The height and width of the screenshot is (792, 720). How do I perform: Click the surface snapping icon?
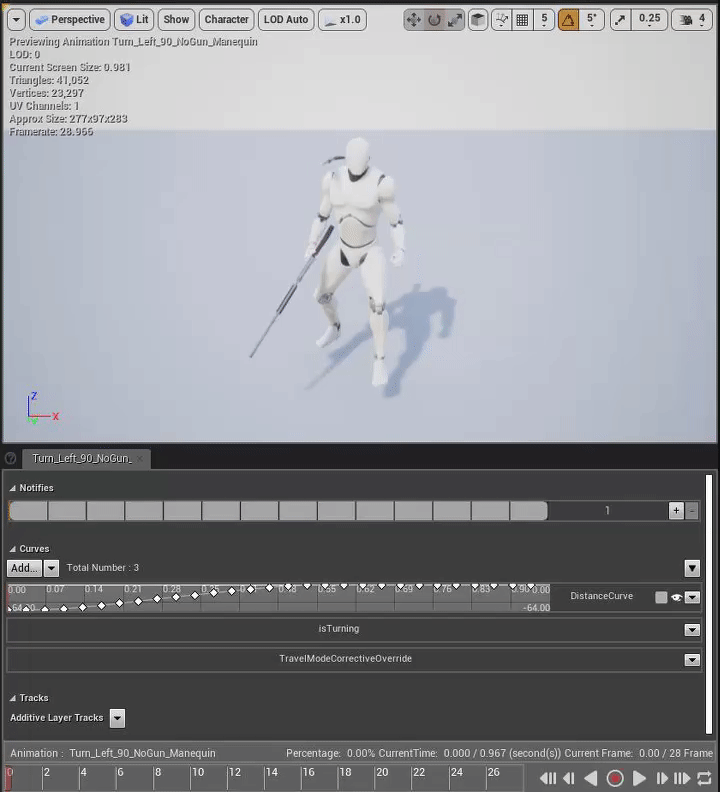point(500,20)
